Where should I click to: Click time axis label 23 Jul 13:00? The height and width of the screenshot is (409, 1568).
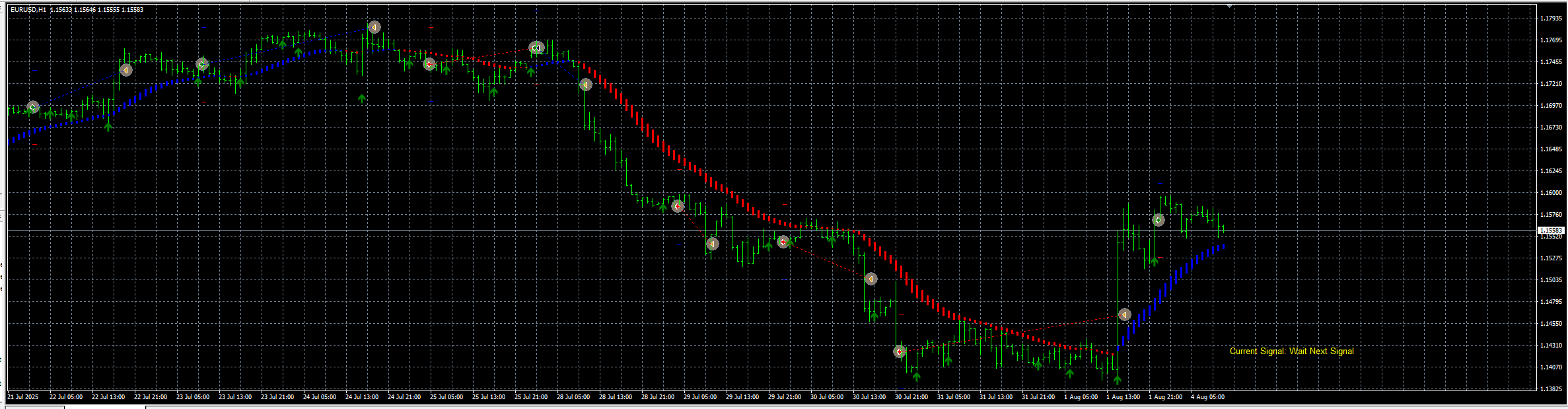click(x=235, y=397)
